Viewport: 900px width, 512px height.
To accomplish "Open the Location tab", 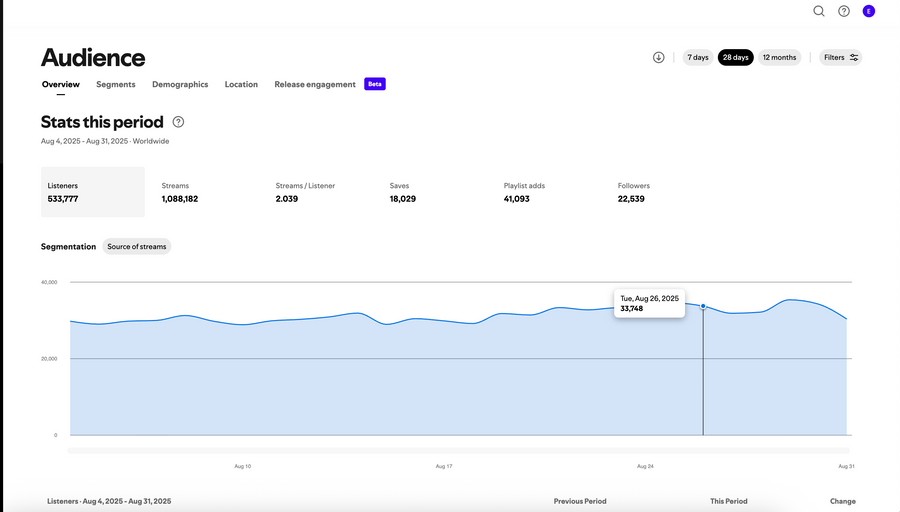I will coord(241,85).
